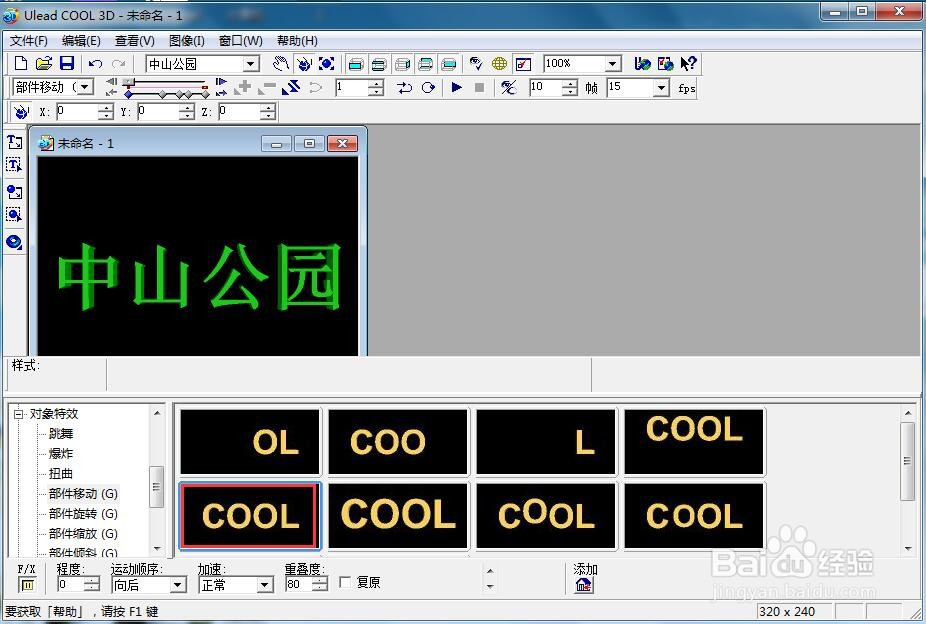Screen dimensions: 926x624
Task: Click the context help arrow-question icon
Action: pyautogui.click(x=689, y=63)
